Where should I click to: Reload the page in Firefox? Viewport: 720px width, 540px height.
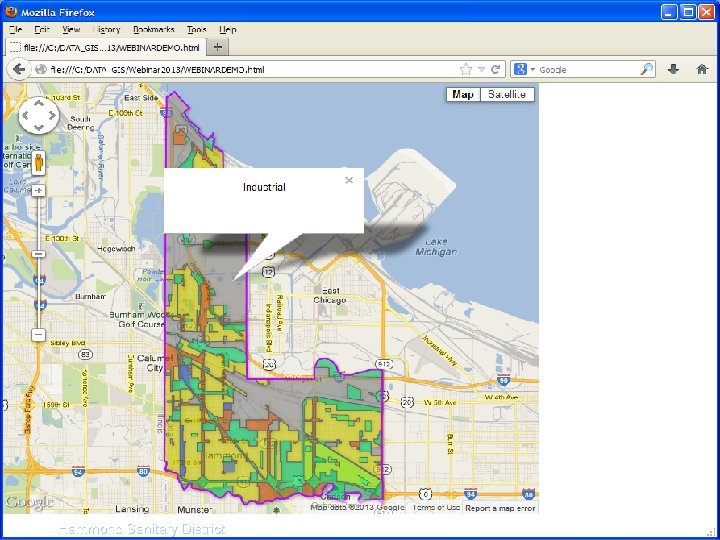click(496, 69)
